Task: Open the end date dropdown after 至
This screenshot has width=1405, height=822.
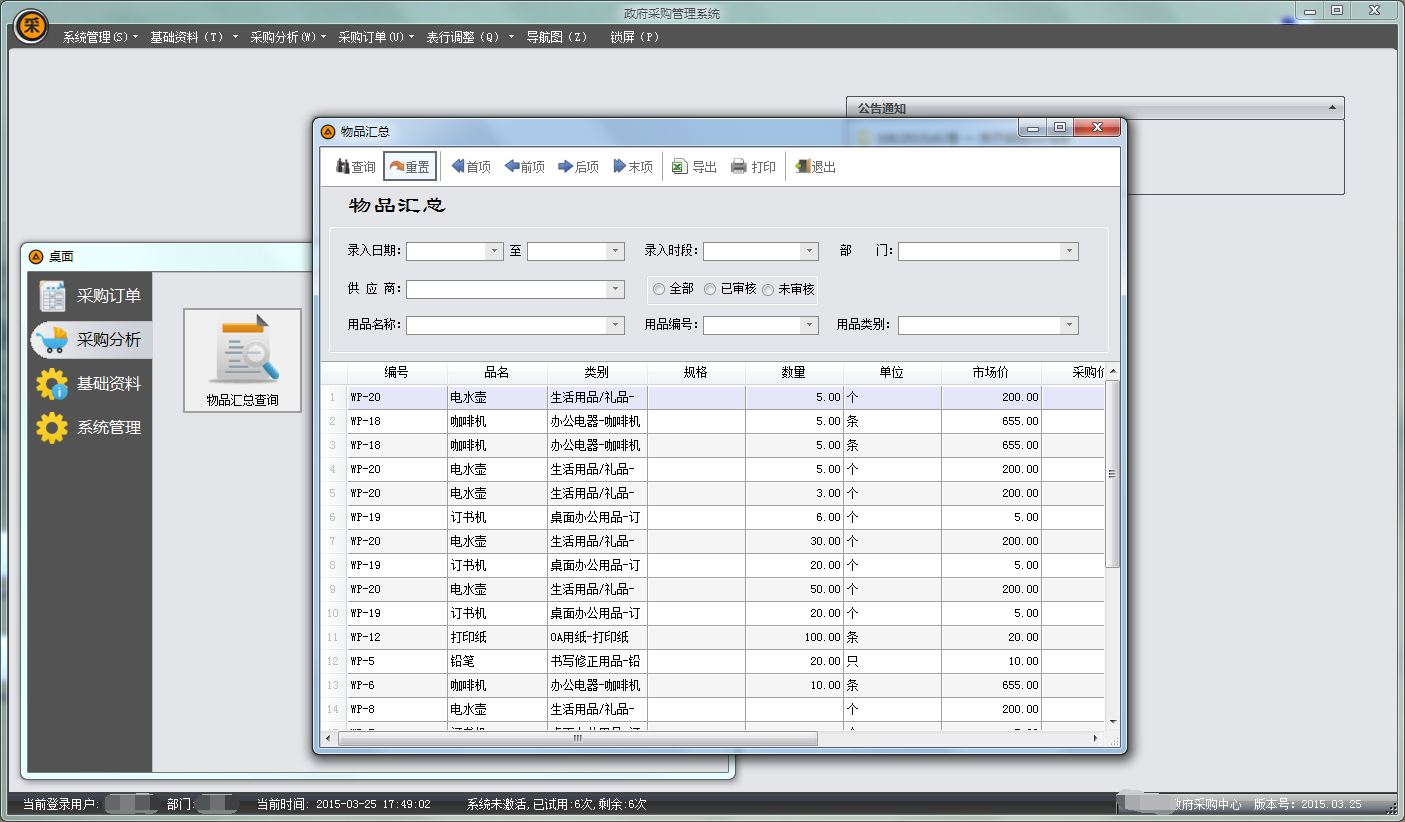Action: [x=616, y=251]
